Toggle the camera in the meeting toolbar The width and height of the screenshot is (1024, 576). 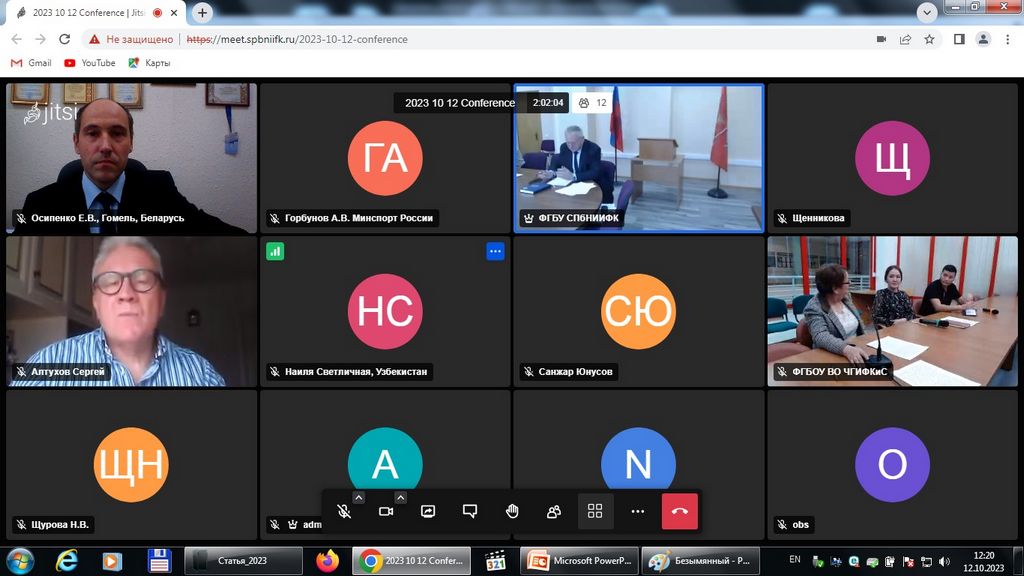[386, 511]
